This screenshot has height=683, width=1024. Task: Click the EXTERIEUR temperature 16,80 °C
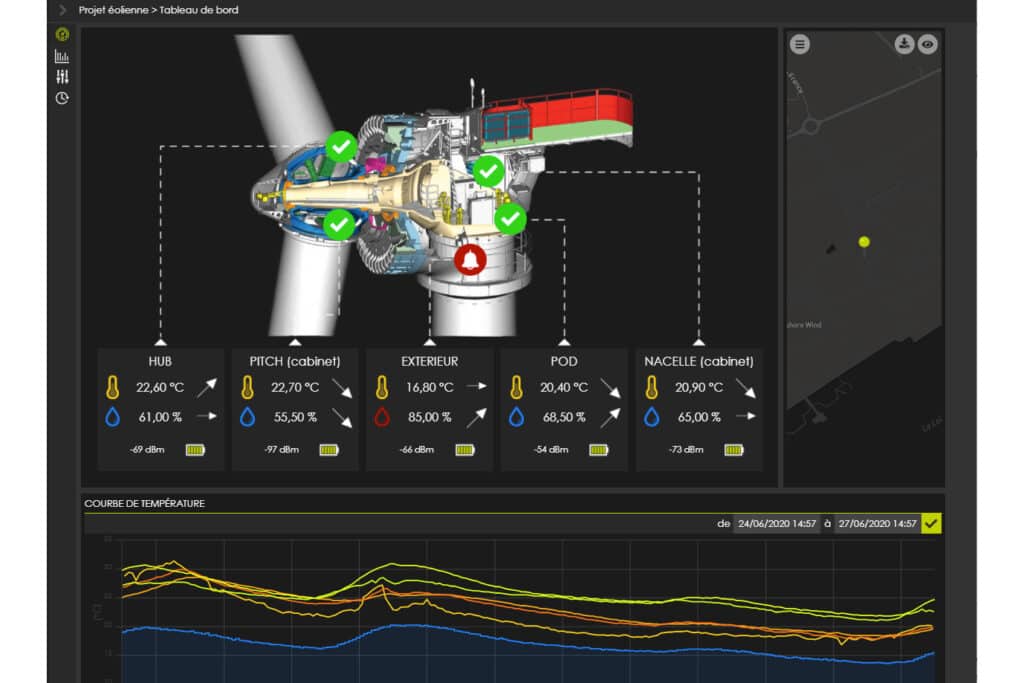click(430, 387)
